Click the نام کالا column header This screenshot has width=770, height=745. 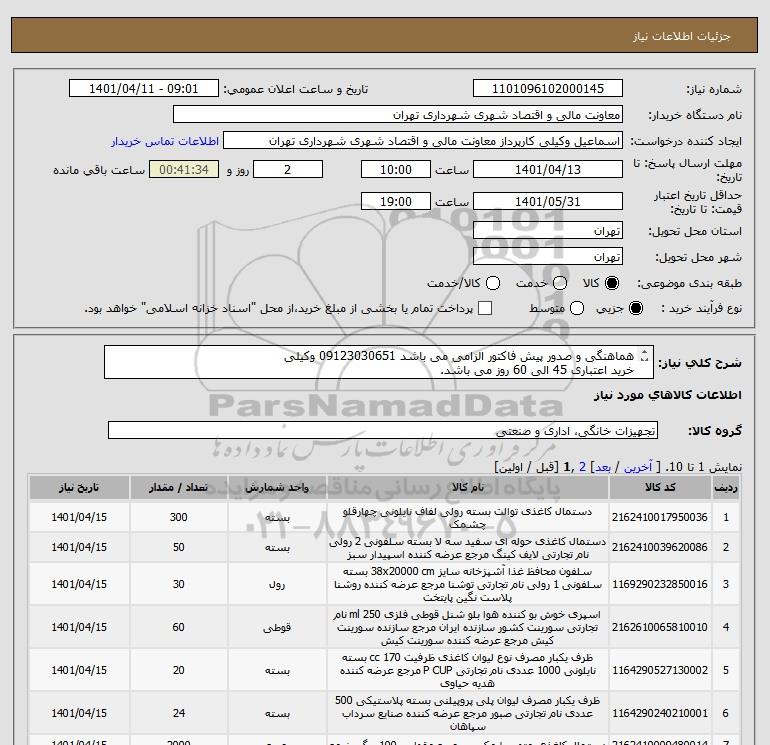click(468, 488)
